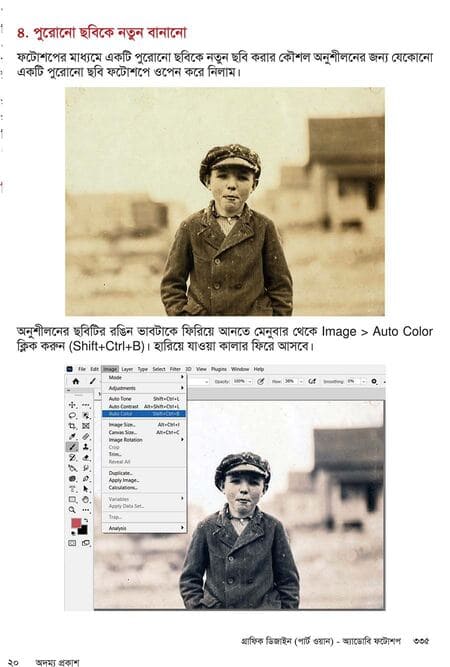Open the Filter menu
The height and width of the screenshot is (667, 450).
tap(175, 369)
